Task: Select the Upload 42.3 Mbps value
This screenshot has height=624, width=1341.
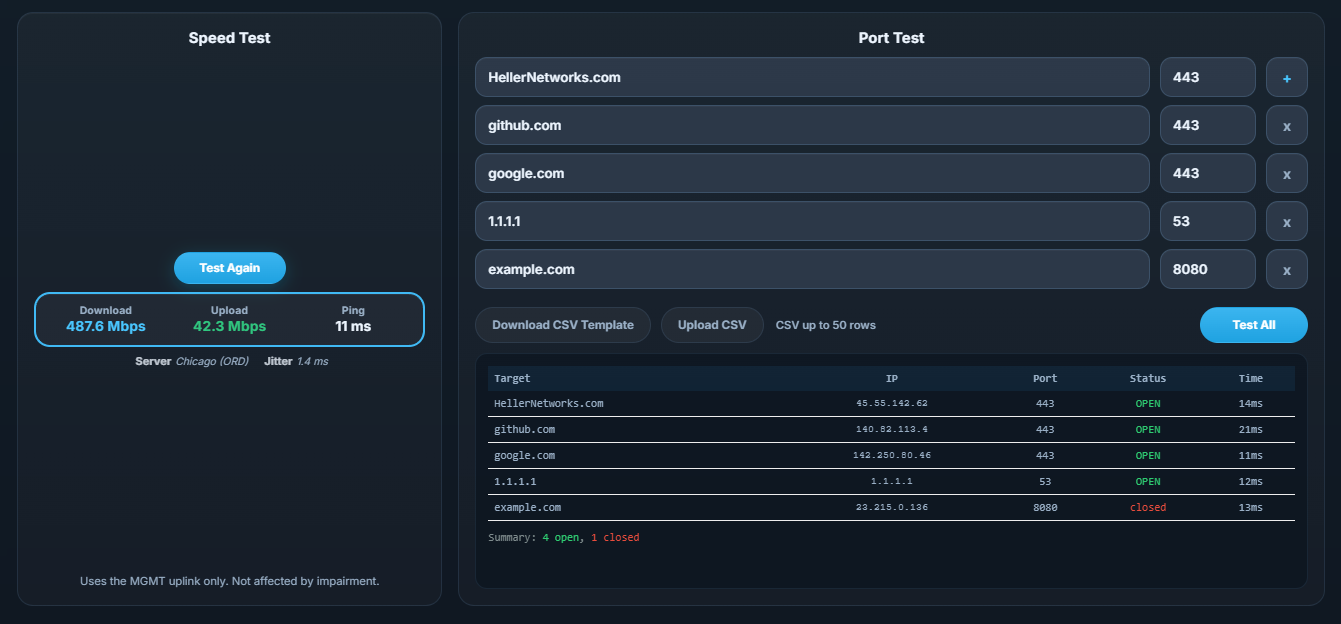Action: pyautogui.click(x=230, y=326)
